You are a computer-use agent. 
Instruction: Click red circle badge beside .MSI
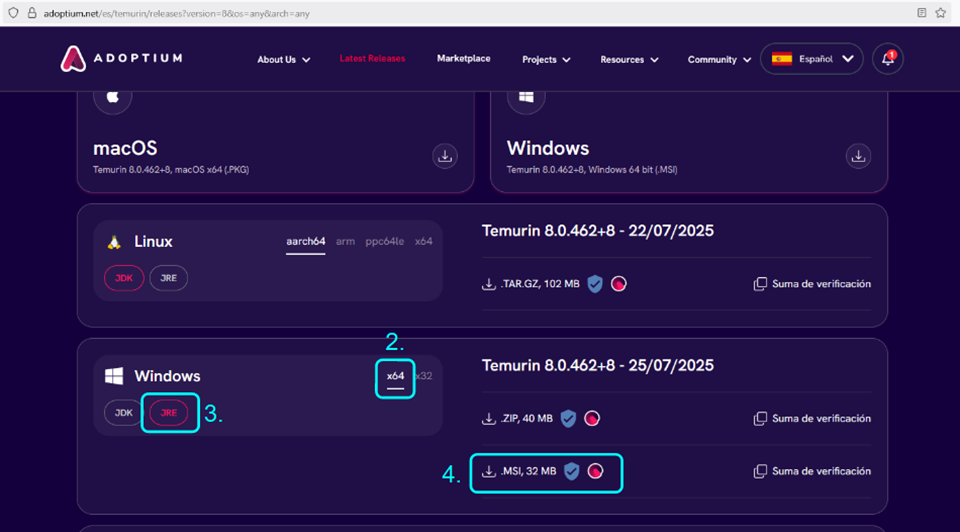595,471
